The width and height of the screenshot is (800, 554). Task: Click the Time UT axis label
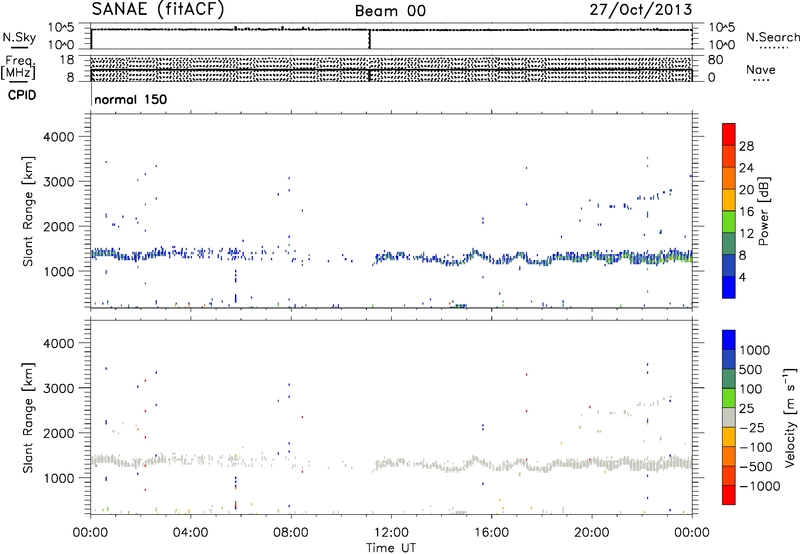click(x=391, y=547)
